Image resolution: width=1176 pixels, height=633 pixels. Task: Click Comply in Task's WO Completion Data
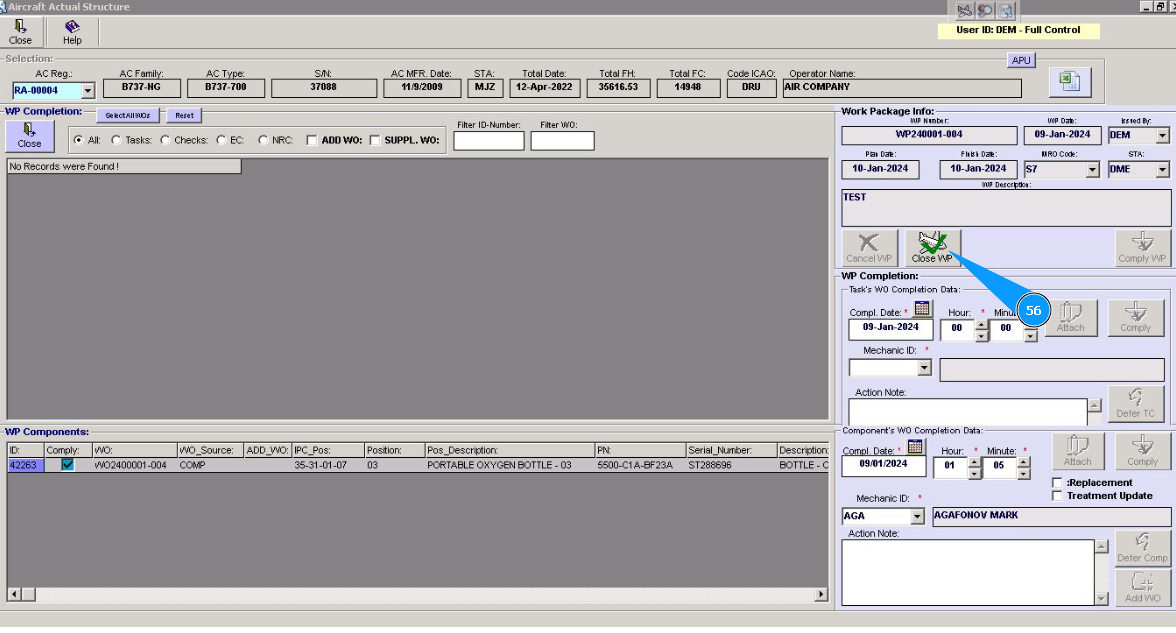pyautogui.click(x=1136, y=317)
